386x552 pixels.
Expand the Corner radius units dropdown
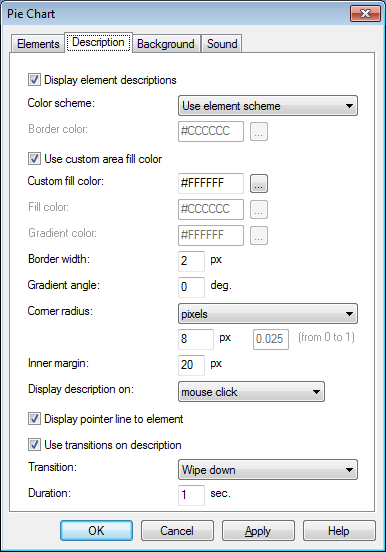tap(268, 314)
